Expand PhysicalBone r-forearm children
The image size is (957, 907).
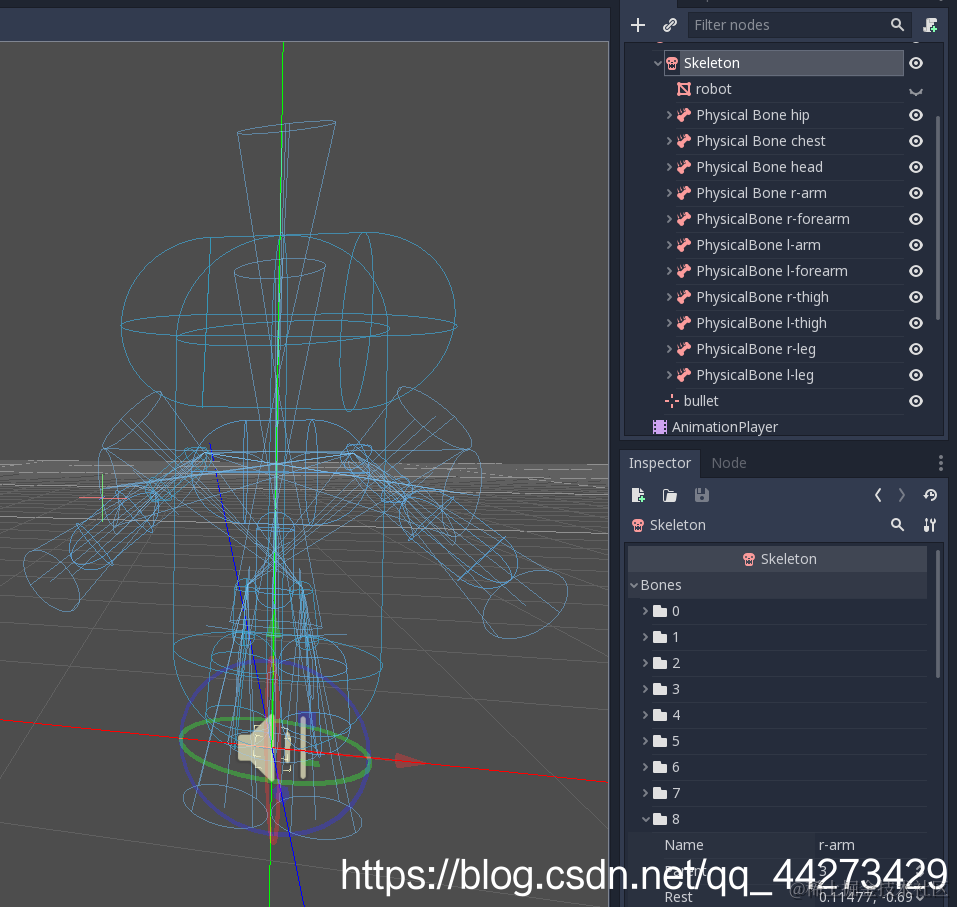coord(669,219)
